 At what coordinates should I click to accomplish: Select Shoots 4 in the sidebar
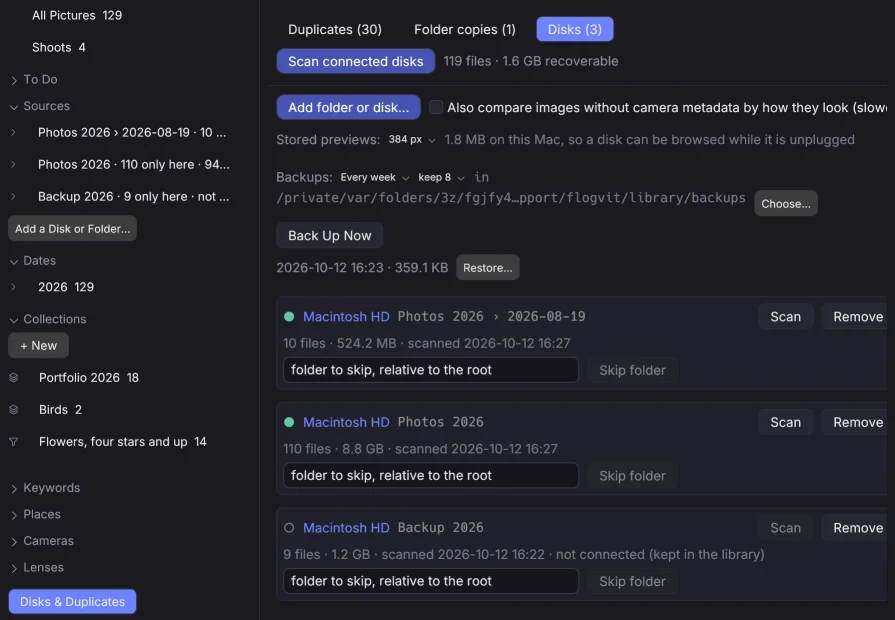[59, 47]
